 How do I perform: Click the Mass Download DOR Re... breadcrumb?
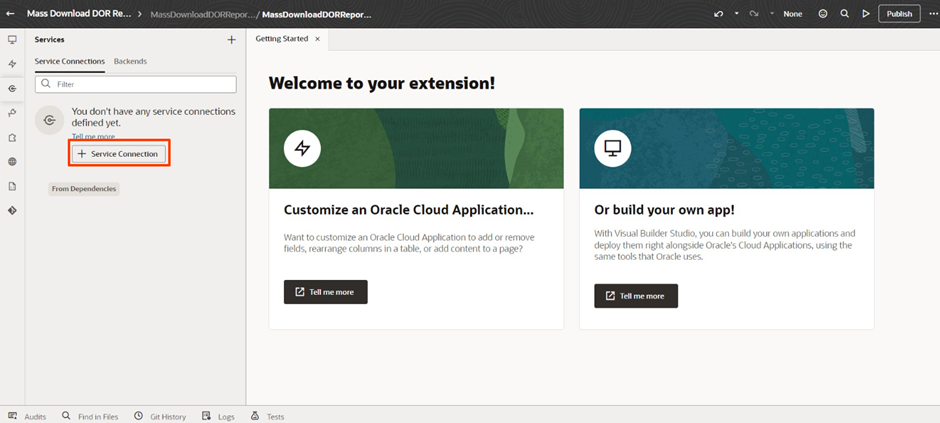(79, 13)
